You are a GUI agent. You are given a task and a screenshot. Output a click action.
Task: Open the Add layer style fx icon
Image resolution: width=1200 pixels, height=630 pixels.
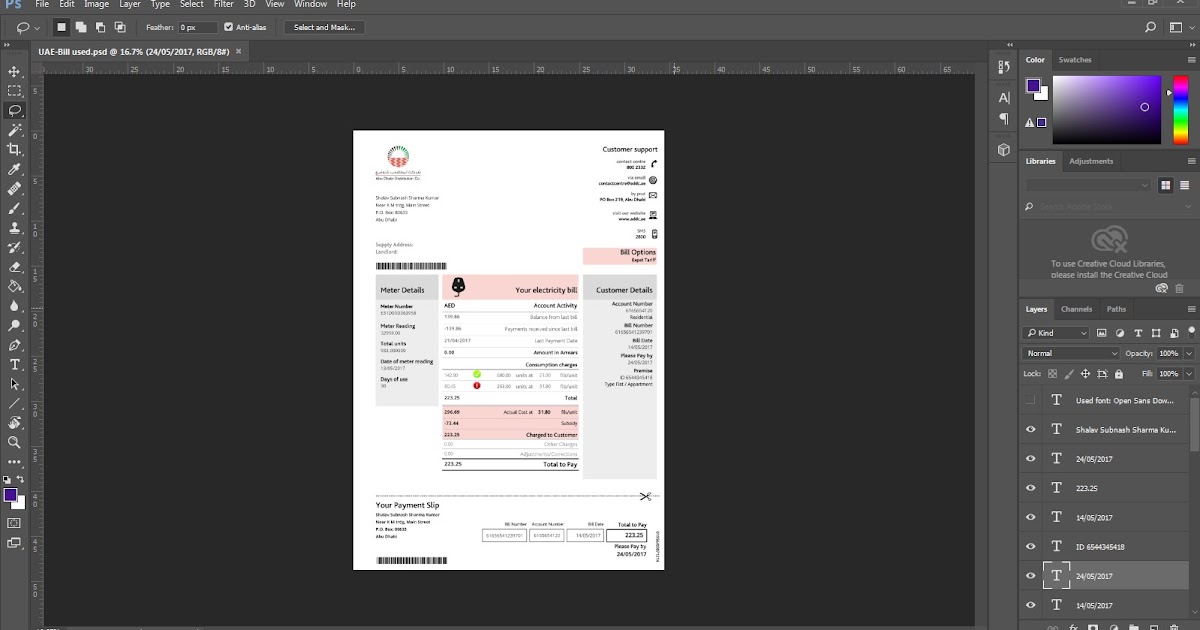click(1075, 627)
